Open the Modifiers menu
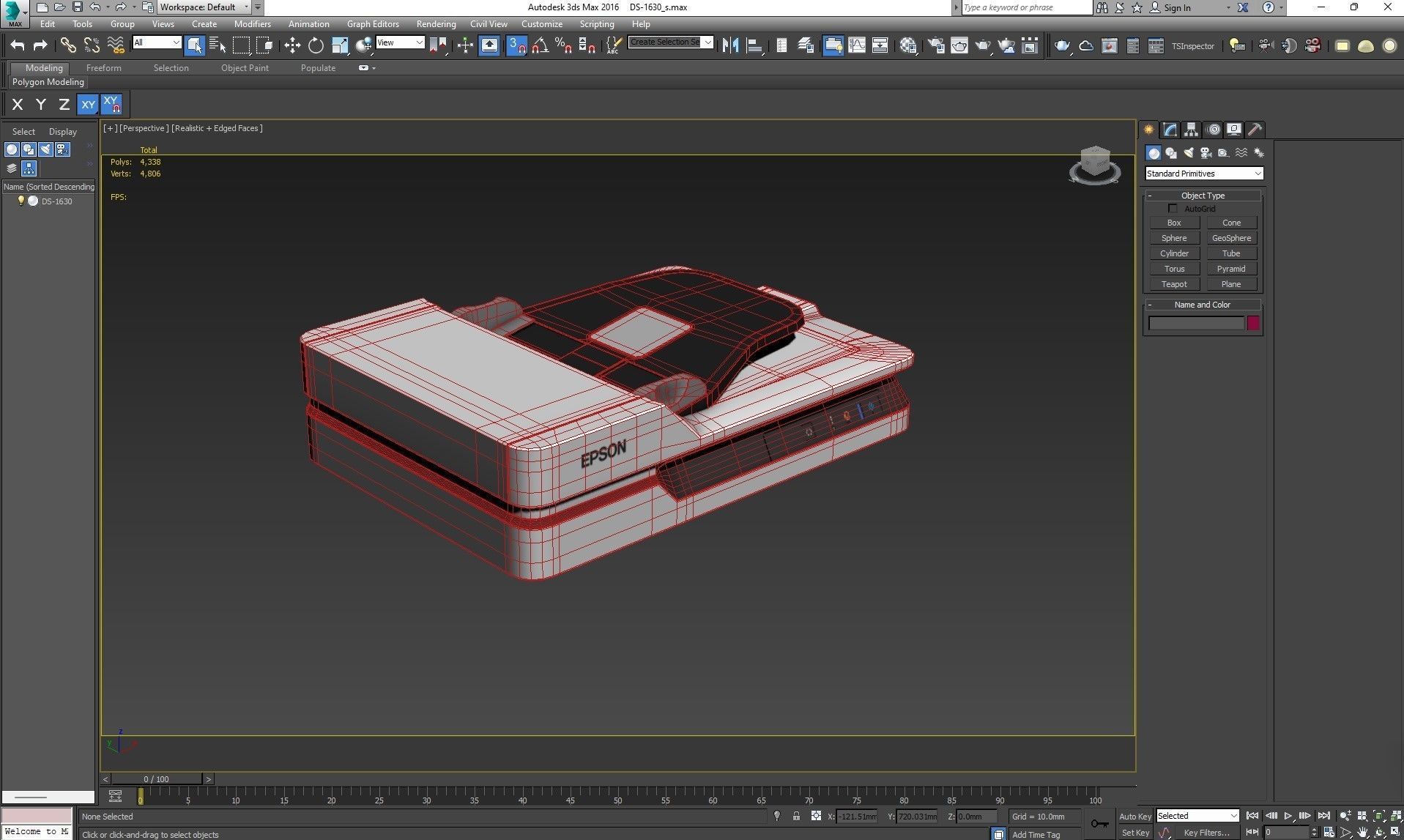Screen dimensions: 1404x840 coord(252,24)
